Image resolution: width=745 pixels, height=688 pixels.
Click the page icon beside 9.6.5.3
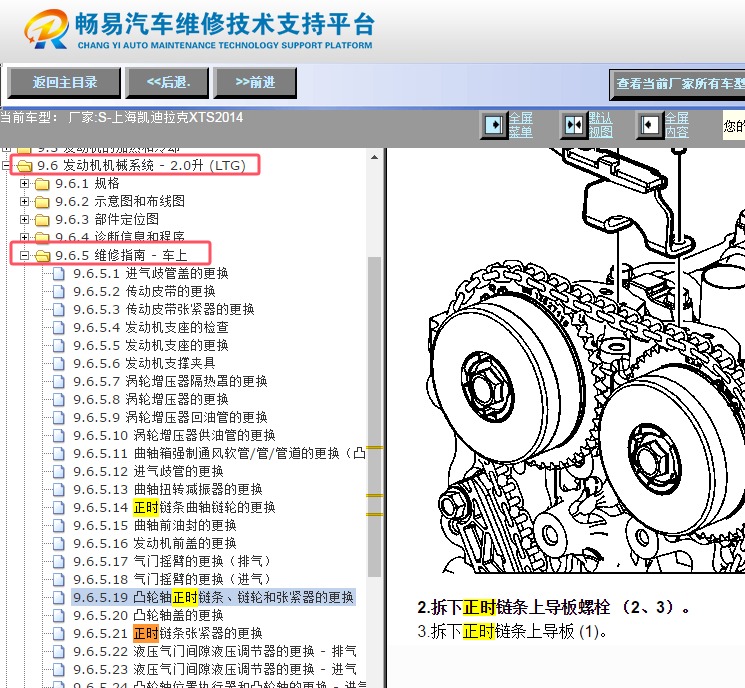click(58, 310)
